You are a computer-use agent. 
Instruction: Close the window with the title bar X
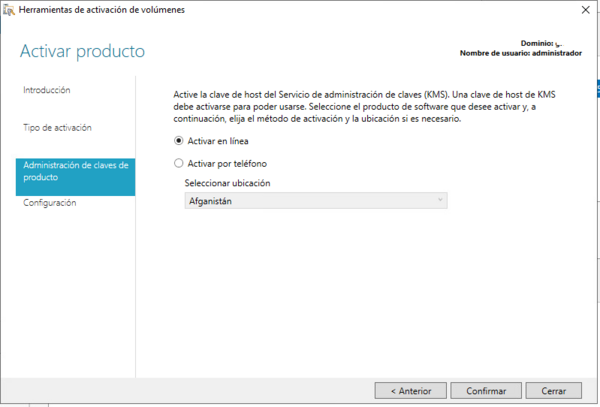click(x=582, y=9)
